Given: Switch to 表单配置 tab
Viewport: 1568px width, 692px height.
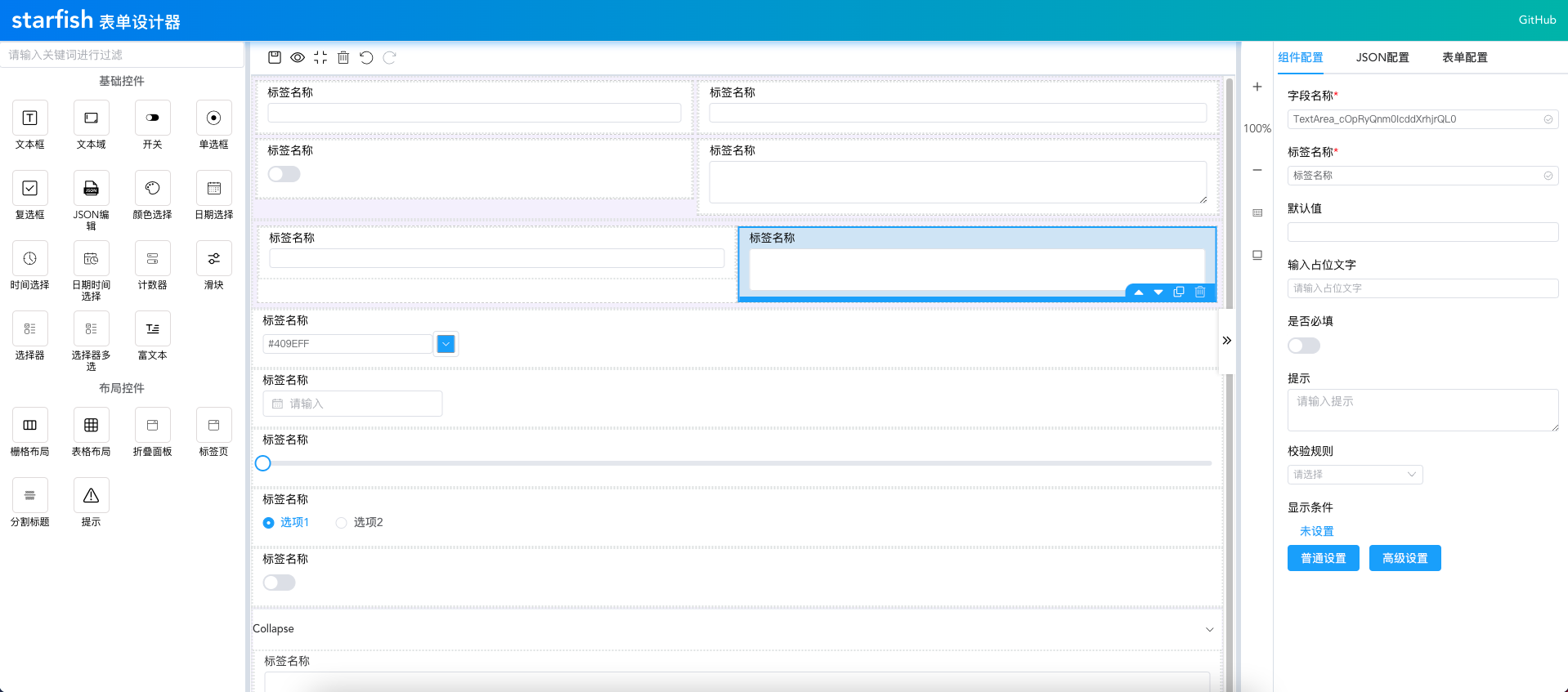Looking at the screenshot, I should point(1464,57).
